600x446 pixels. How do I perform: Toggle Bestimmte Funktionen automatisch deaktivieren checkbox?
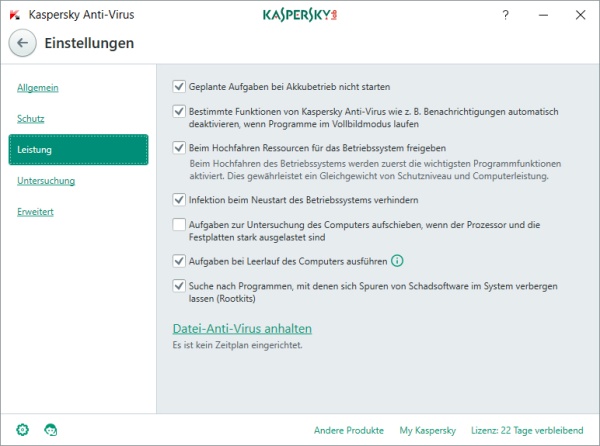point(179,111)
